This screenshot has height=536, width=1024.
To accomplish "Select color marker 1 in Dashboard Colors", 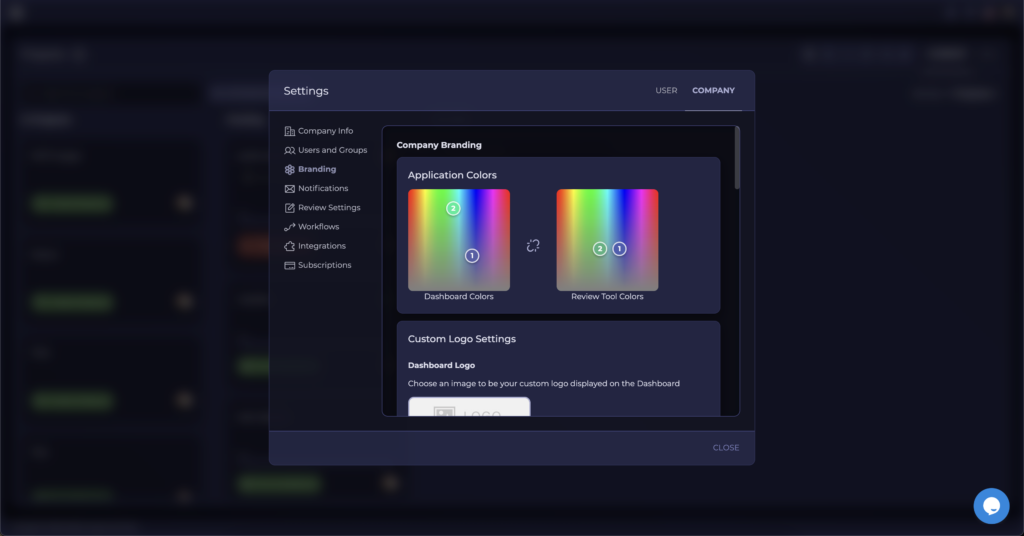I will [x=472, y=255].
